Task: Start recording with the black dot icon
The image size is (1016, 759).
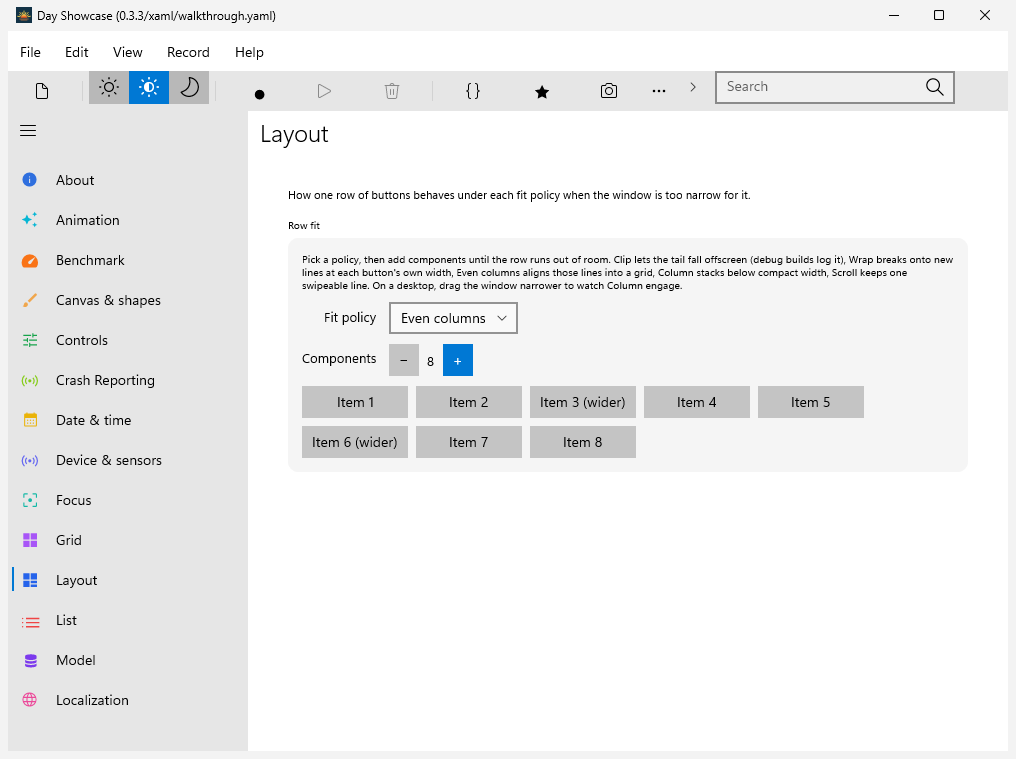Action: (x=259, y=94)
